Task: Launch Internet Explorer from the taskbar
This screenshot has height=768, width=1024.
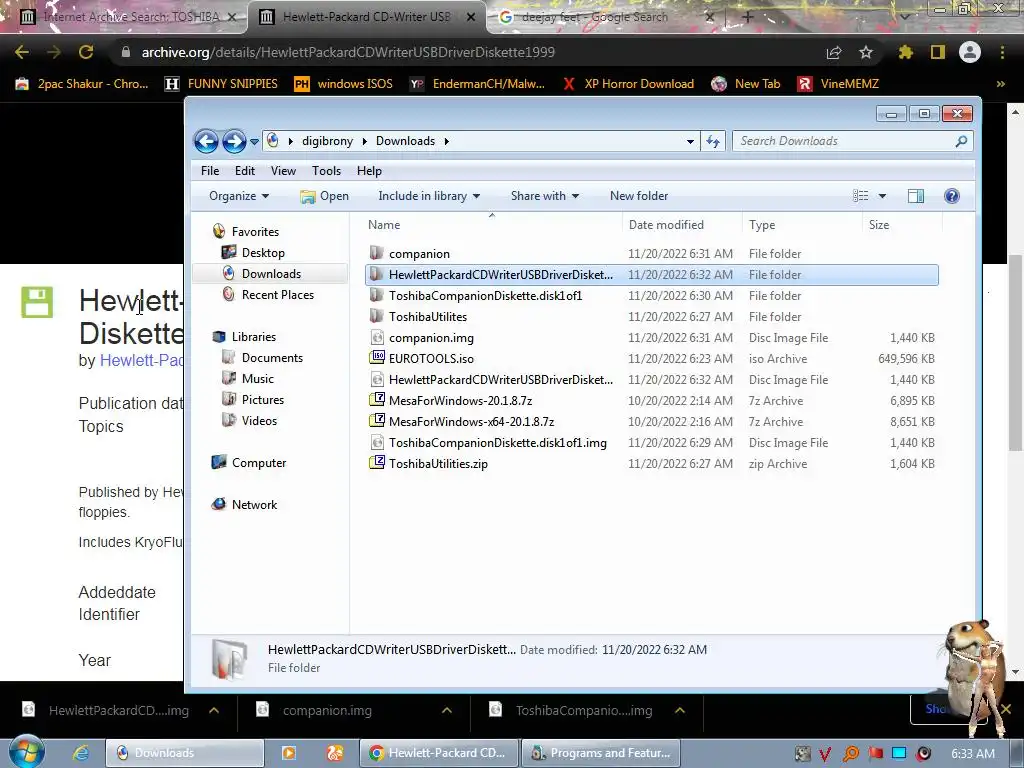Action: click(80, 753)
